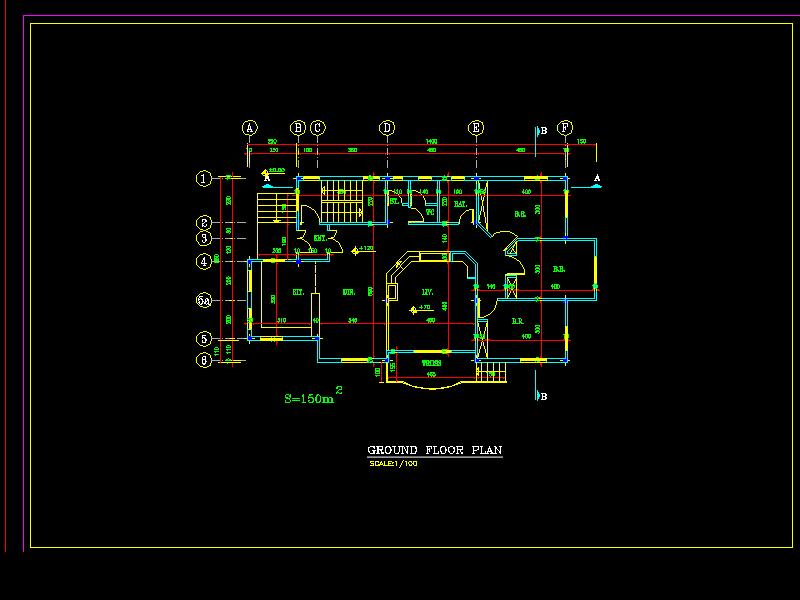Select the WC room label
This screenshot has width=800, height=600.
pyautogui.click(x=430, y=212)
